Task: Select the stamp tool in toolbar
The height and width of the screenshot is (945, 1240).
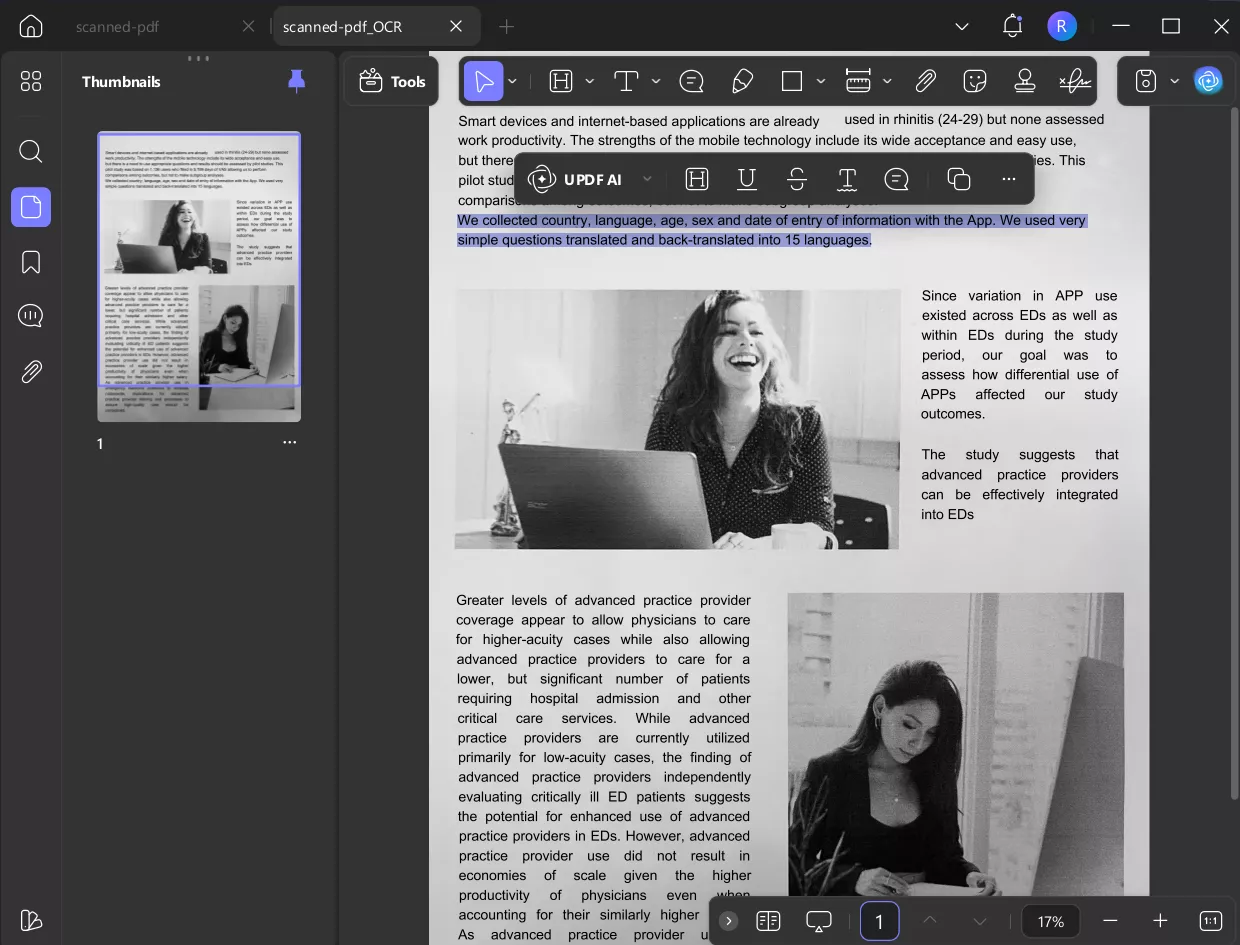Action: point(1024,81)
